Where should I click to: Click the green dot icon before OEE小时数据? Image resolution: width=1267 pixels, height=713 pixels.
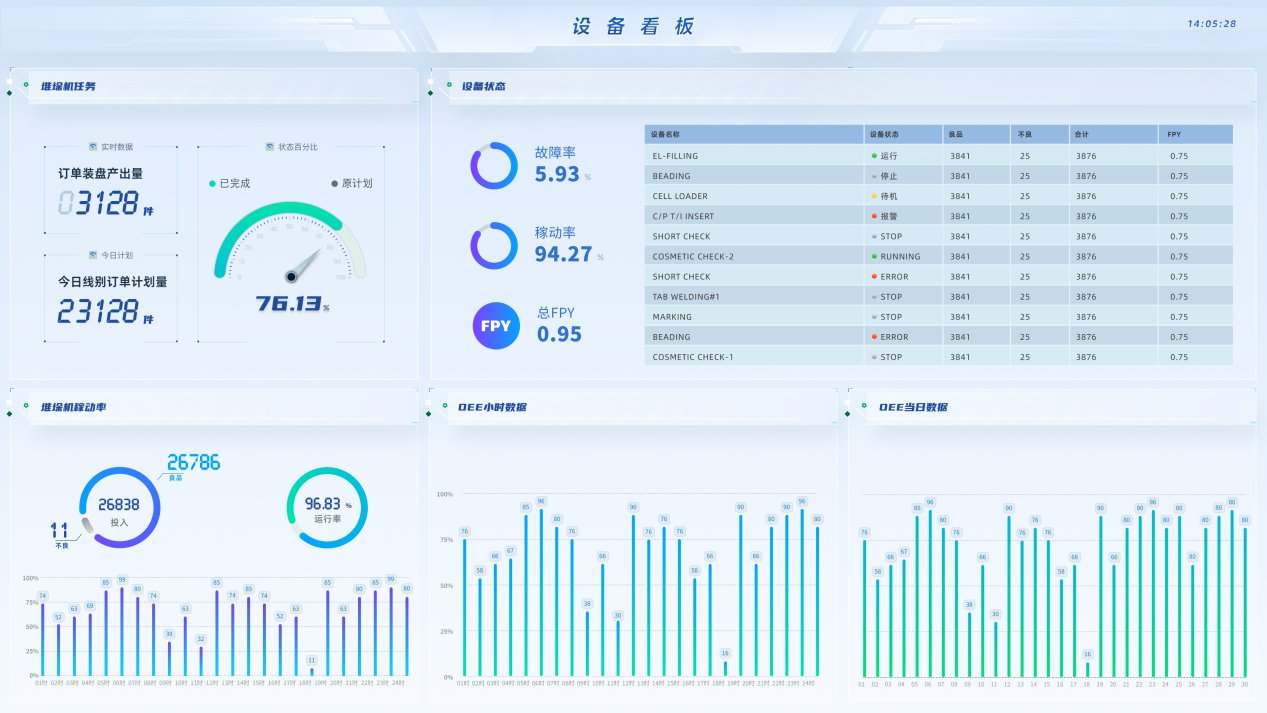[x=444, y=406]
